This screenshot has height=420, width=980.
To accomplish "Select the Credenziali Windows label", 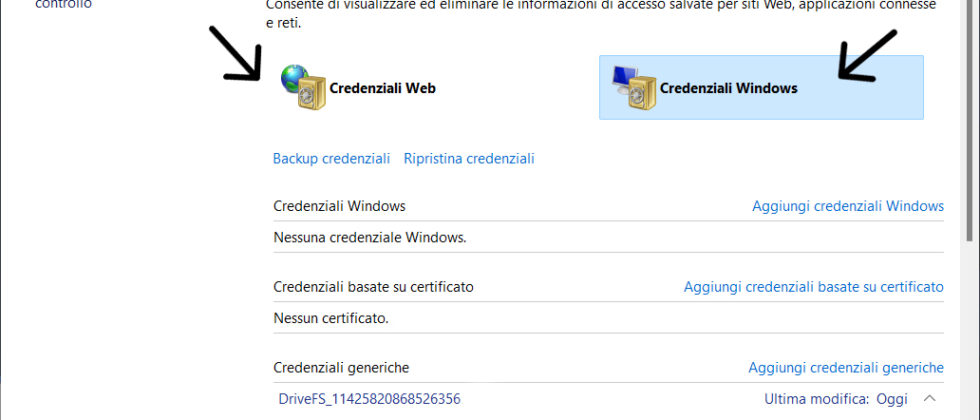I will [729, 88].
